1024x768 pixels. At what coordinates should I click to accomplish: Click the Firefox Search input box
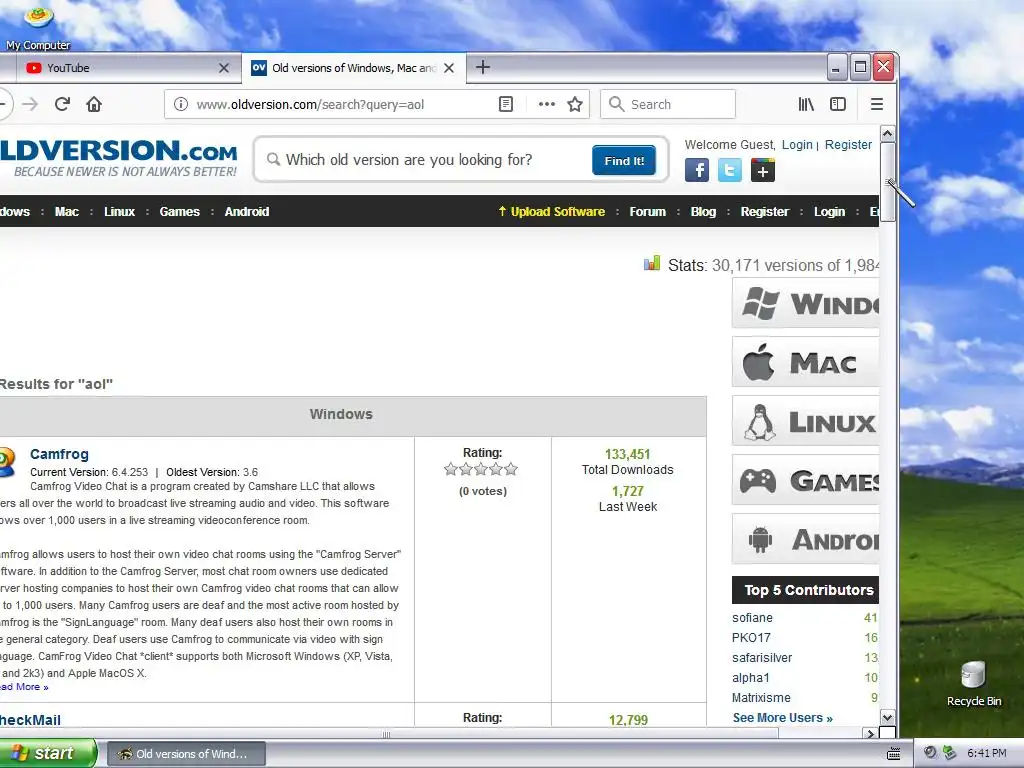(668, 104)
